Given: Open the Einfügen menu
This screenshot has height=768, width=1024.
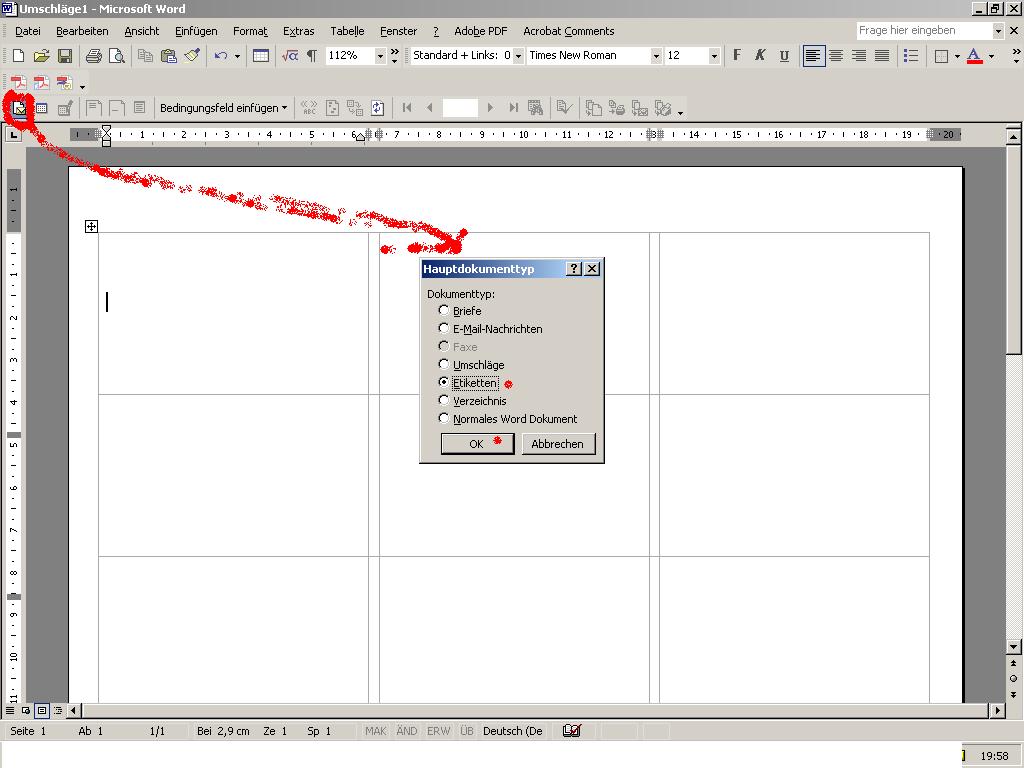Looking at the screenshot, I should click(x=196, y=31).
